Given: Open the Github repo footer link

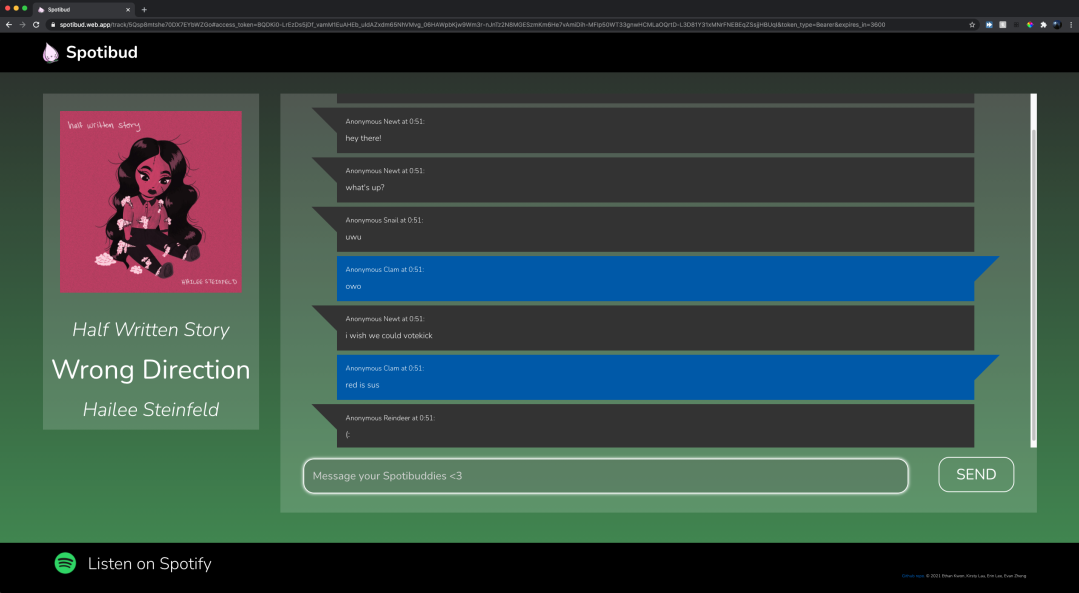Looking at the screenshot, I should (912, 576).
